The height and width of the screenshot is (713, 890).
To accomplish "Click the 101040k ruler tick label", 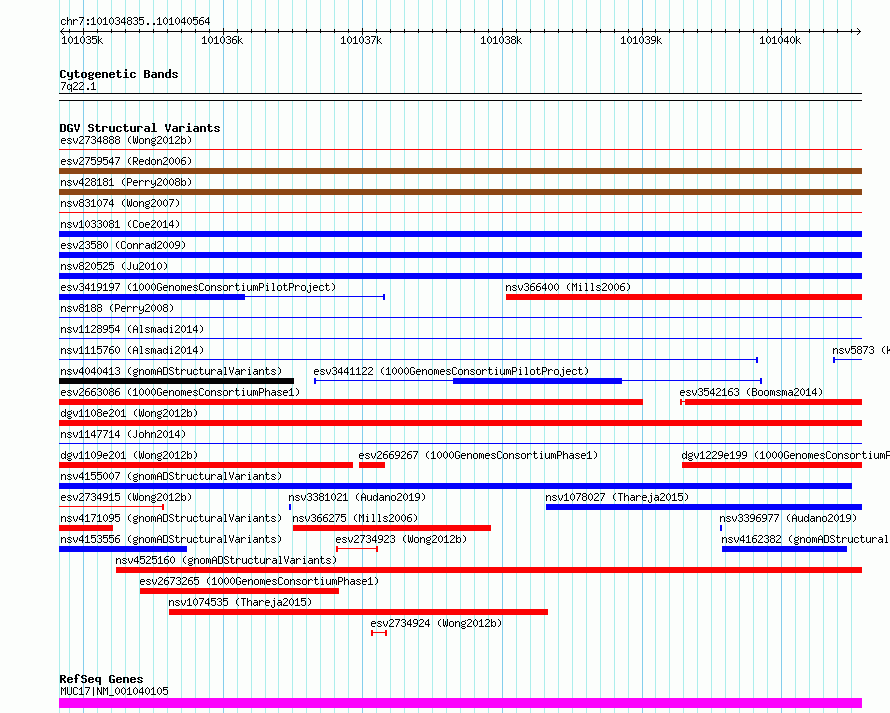I will point(780,40).
